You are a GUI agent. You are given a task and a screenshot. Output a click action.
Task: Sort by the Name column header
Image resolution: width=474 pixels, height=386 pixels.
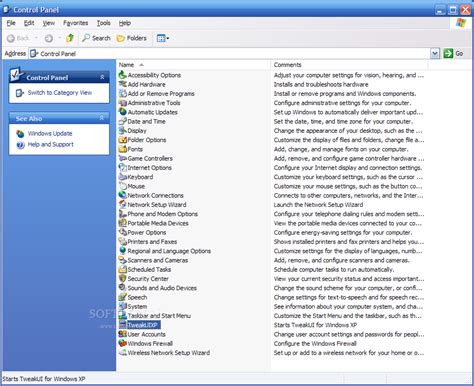193,65
